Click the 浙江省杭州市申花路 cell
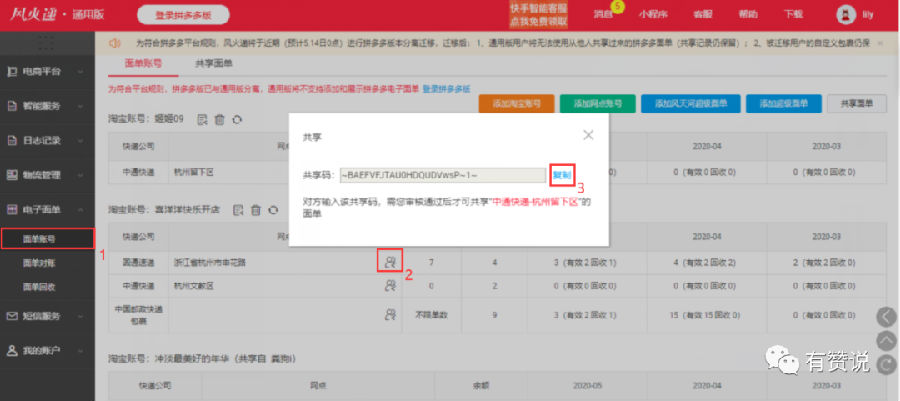 point(212,262)
